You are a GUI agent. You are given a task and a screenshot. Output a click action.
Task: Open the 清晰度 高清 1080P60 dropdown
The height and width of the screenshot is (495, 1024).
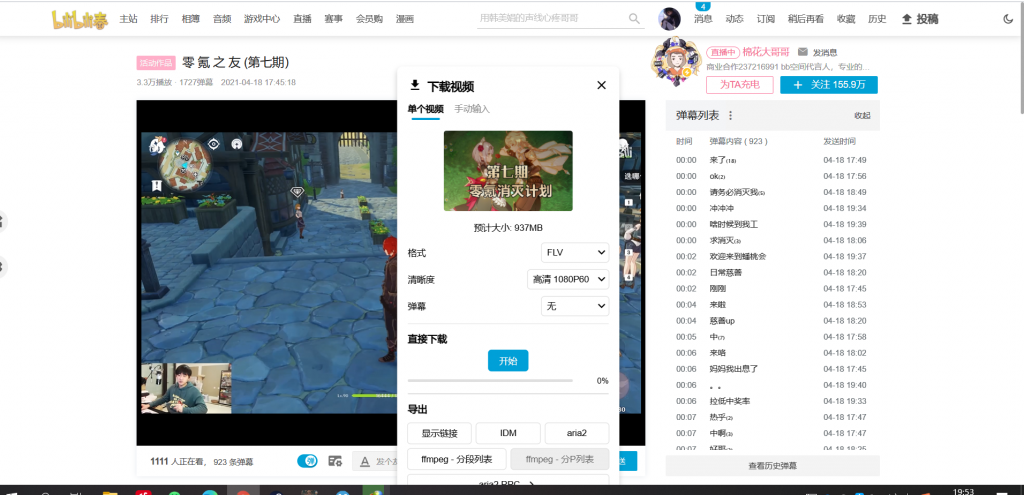coord(568,279)
